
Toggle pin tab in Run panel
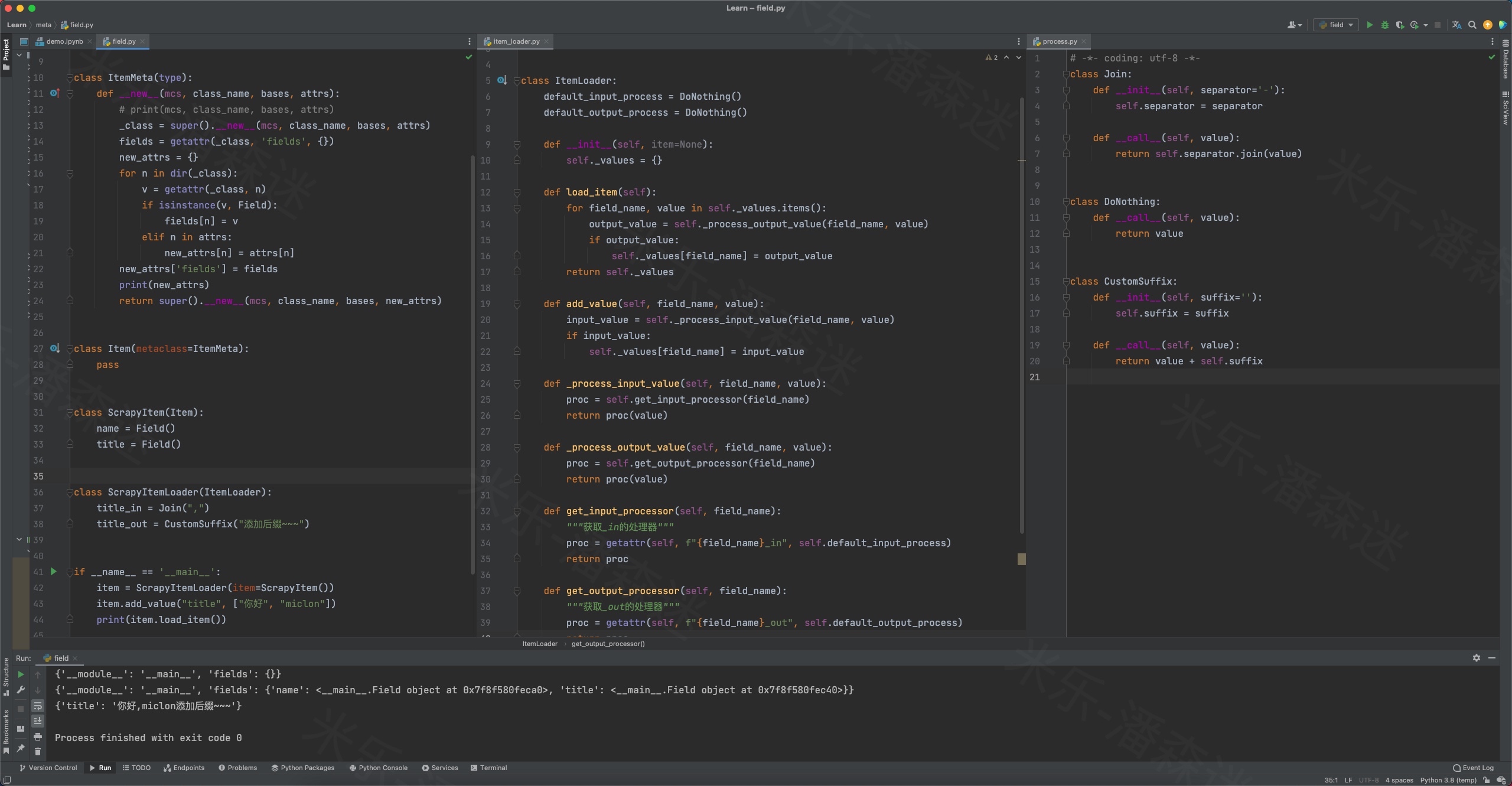click(x=21, y=748)
